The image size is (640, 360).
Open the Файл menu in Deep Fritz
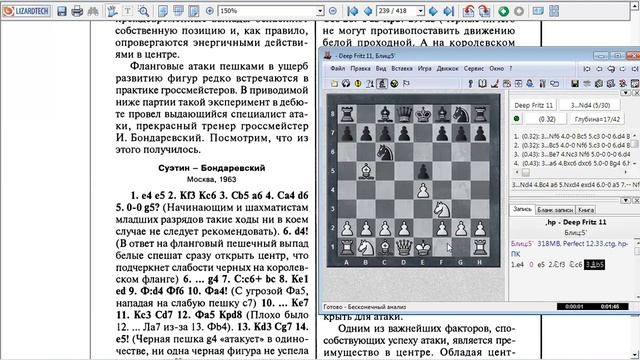click(338, 69)
